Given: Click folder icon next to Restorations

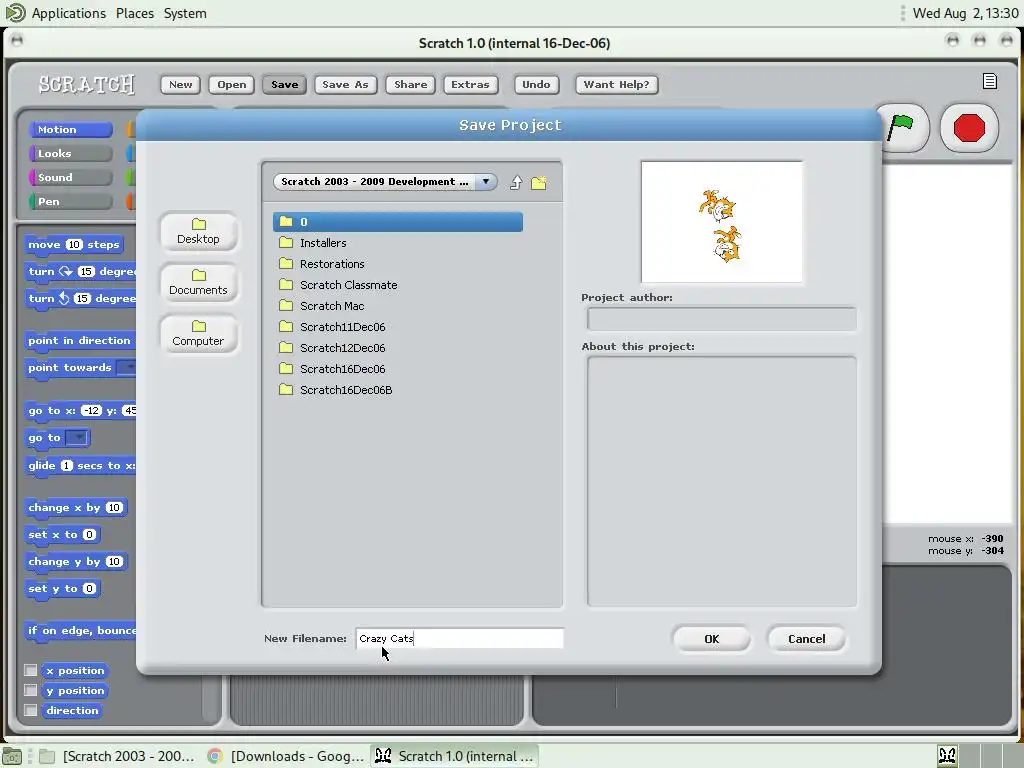Looking at the screenshot, I should pyautogui.click(x=286, y=264).
